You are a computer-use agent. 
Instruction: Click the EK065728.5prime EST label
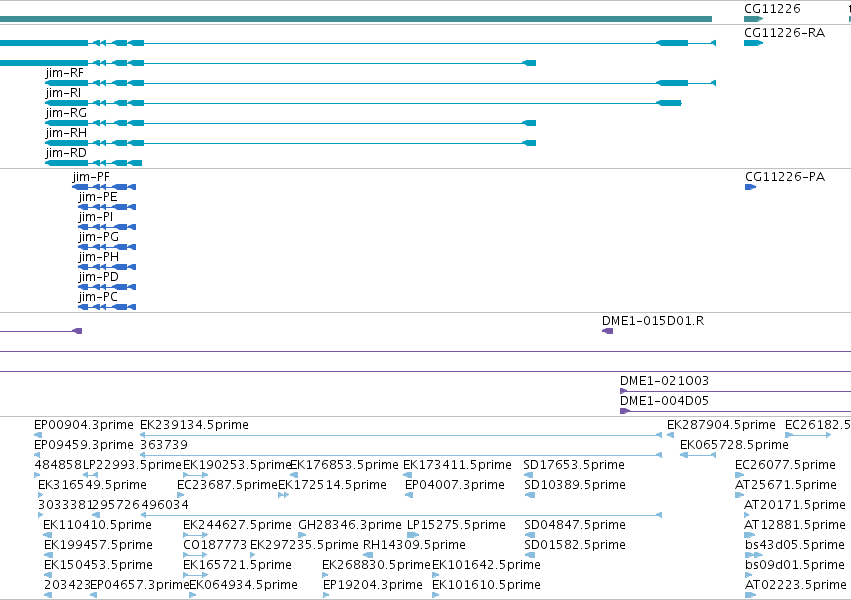pyautogui.click(x=734, y=445)
